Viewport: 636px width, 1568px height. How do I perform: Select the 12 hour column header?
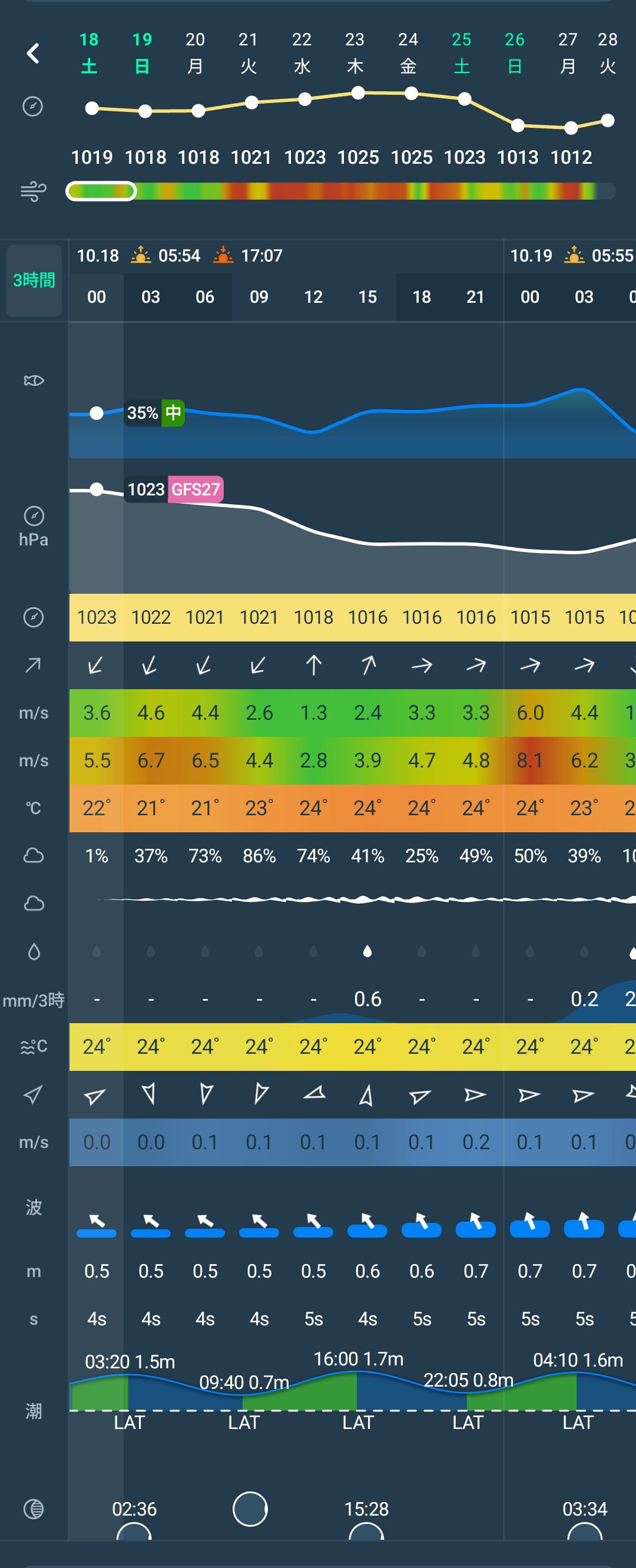coord(313,297)
